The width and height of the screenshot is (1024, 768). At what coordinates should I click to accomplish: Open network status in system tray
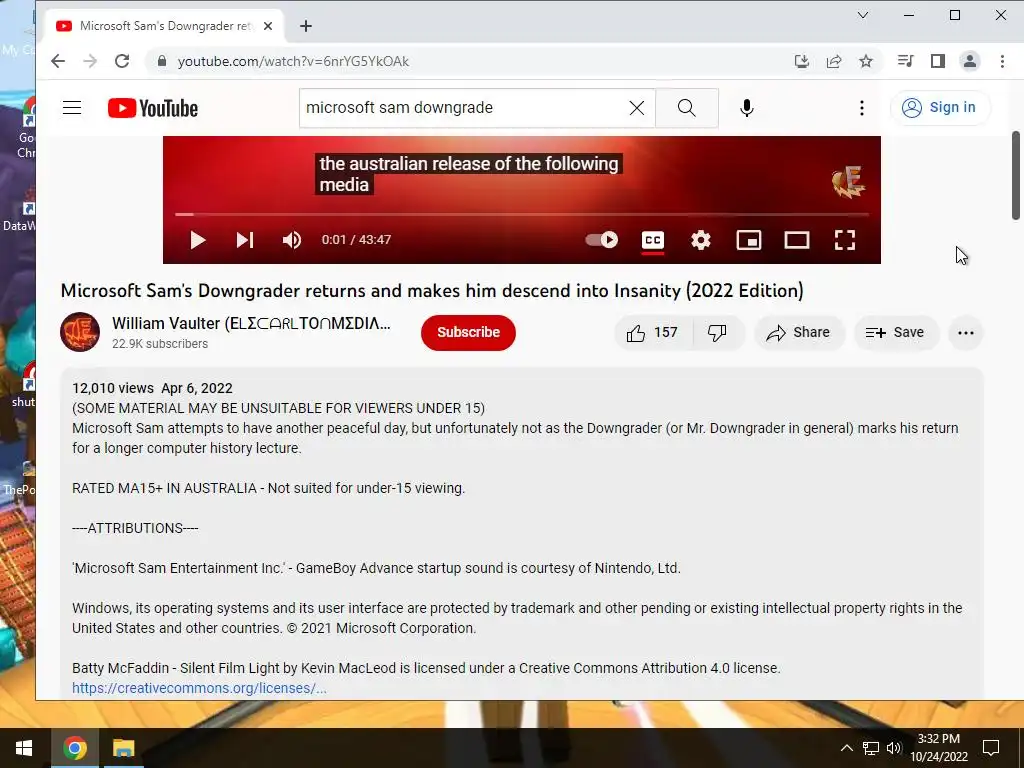pyautogui.click(x=871, y=748)
